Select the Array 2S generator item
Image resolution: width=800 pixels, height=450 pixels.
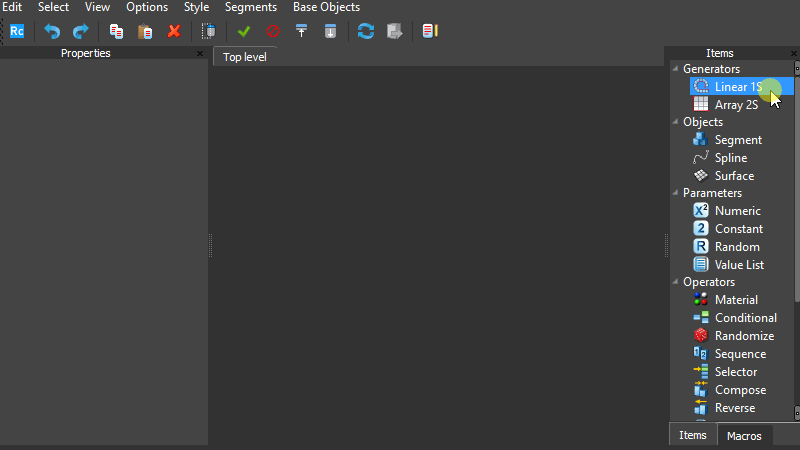736,104
